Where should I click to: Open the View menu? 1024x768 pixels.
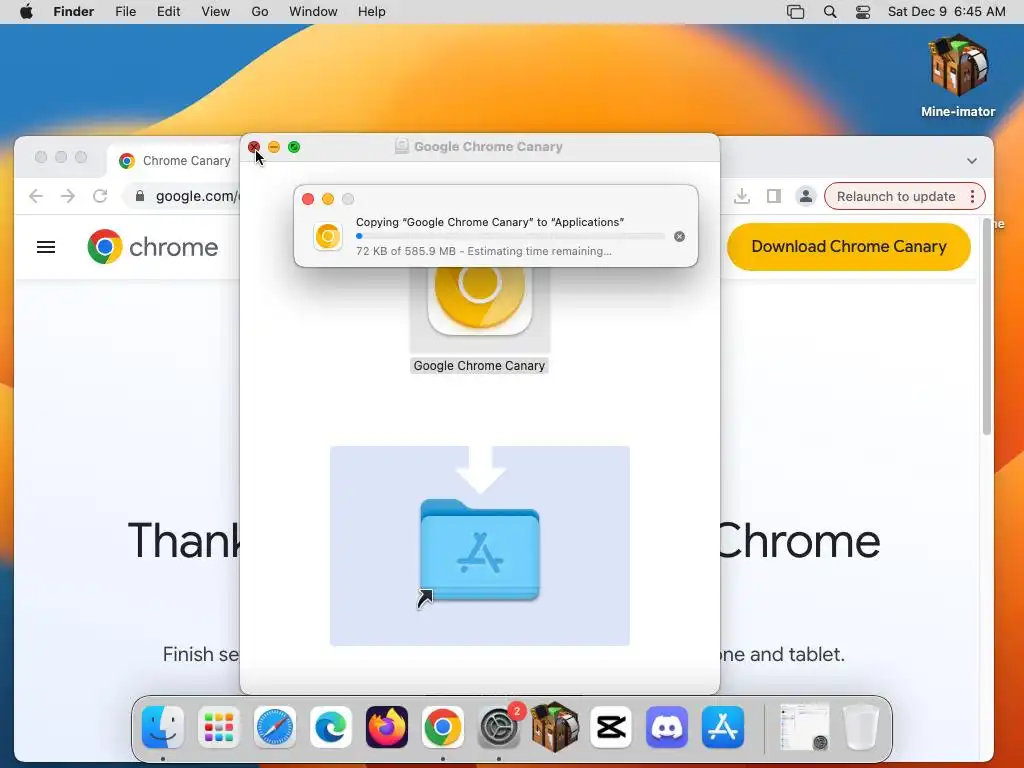[216, 12]
